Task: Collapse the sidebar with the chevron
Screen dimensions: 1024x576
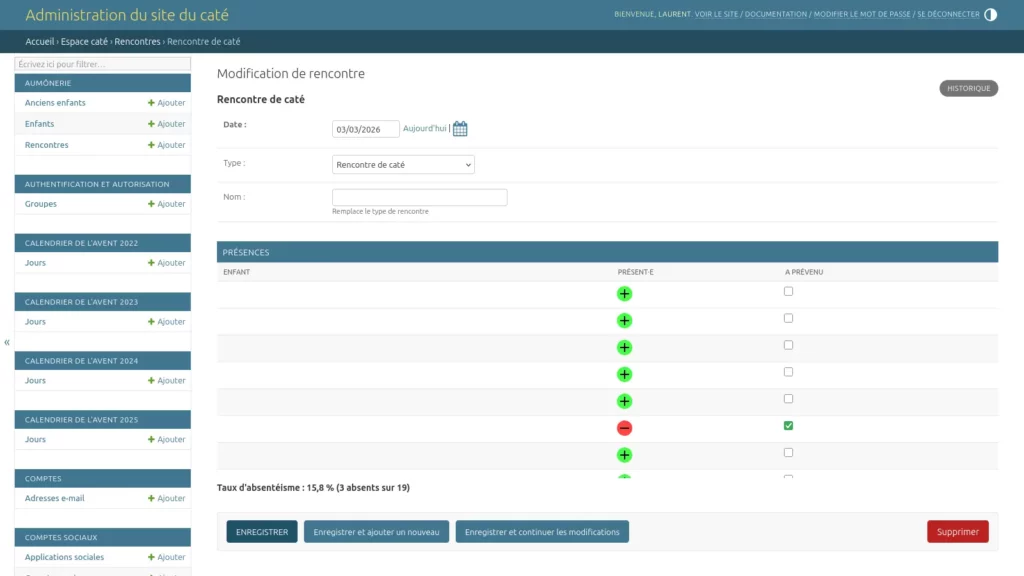Action: [x=6, y=342]
